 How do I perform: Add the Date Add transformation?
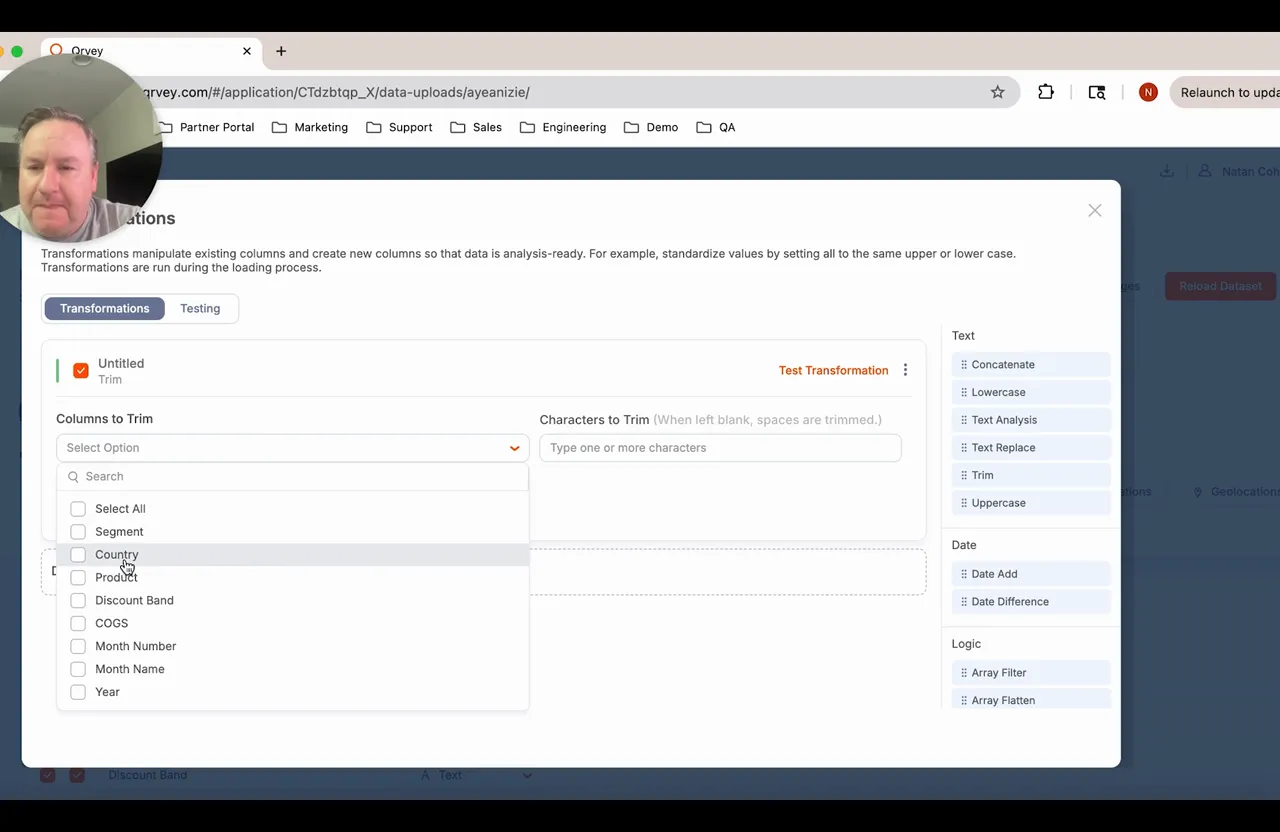[994, 573]
